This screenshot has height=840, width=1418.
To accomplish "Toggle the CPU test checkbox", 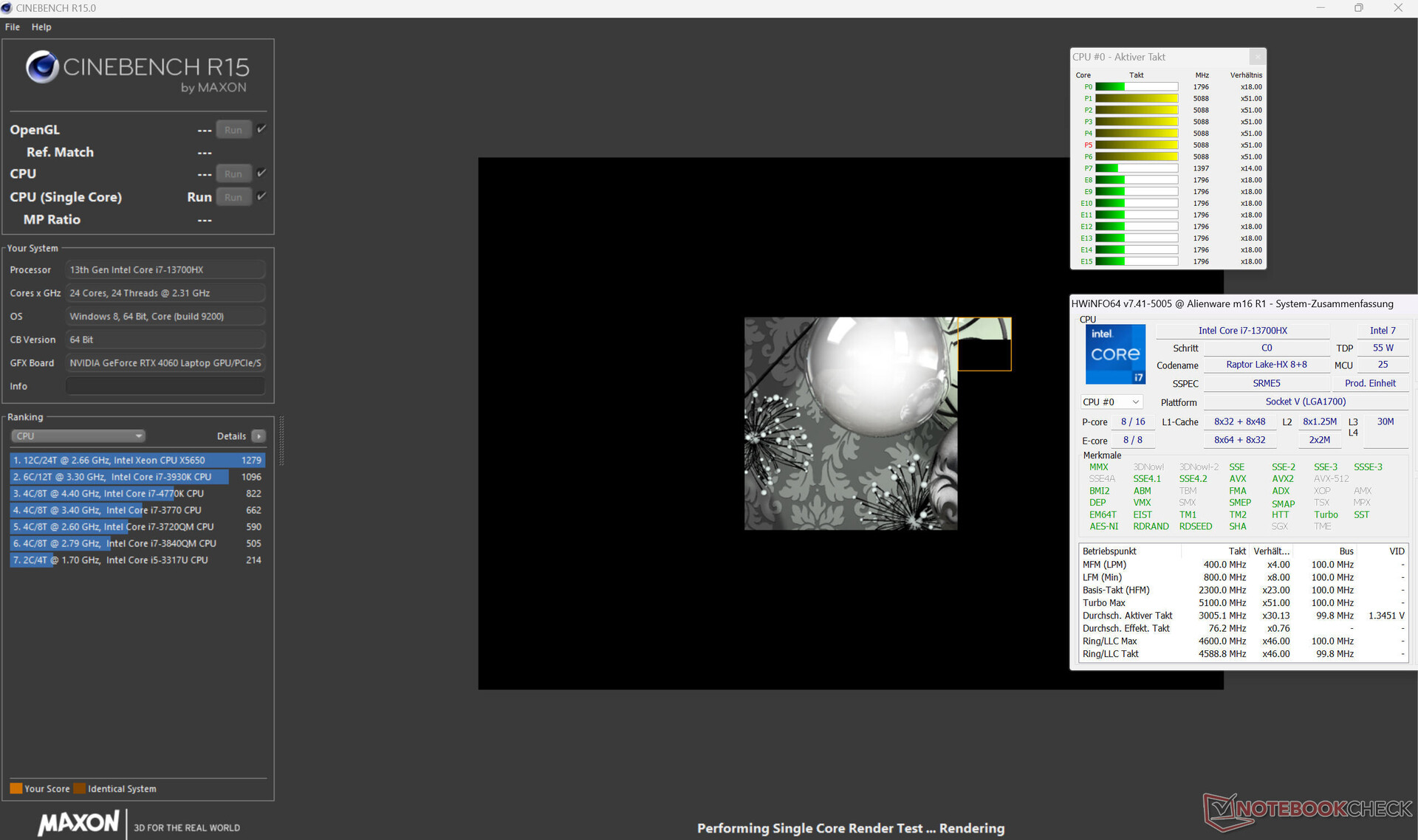I will point(261,173).
